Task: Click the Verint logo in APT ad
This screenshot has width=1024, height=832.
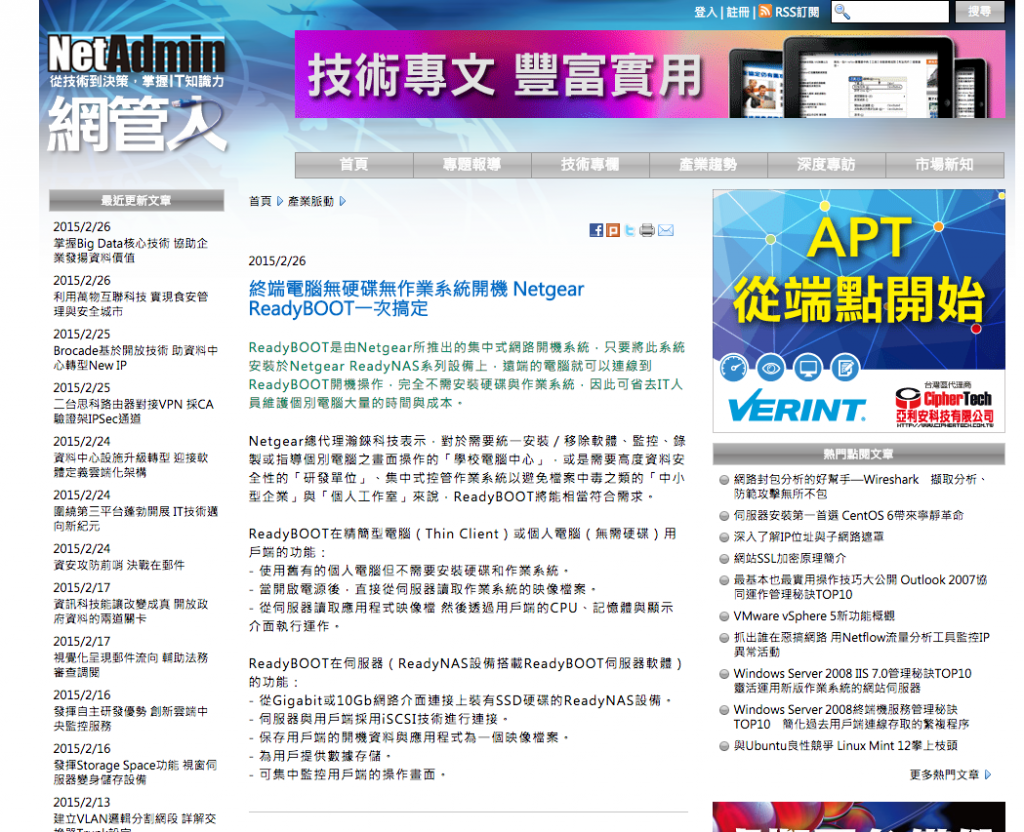Action: pyautogui.click(x=797, y=407)
